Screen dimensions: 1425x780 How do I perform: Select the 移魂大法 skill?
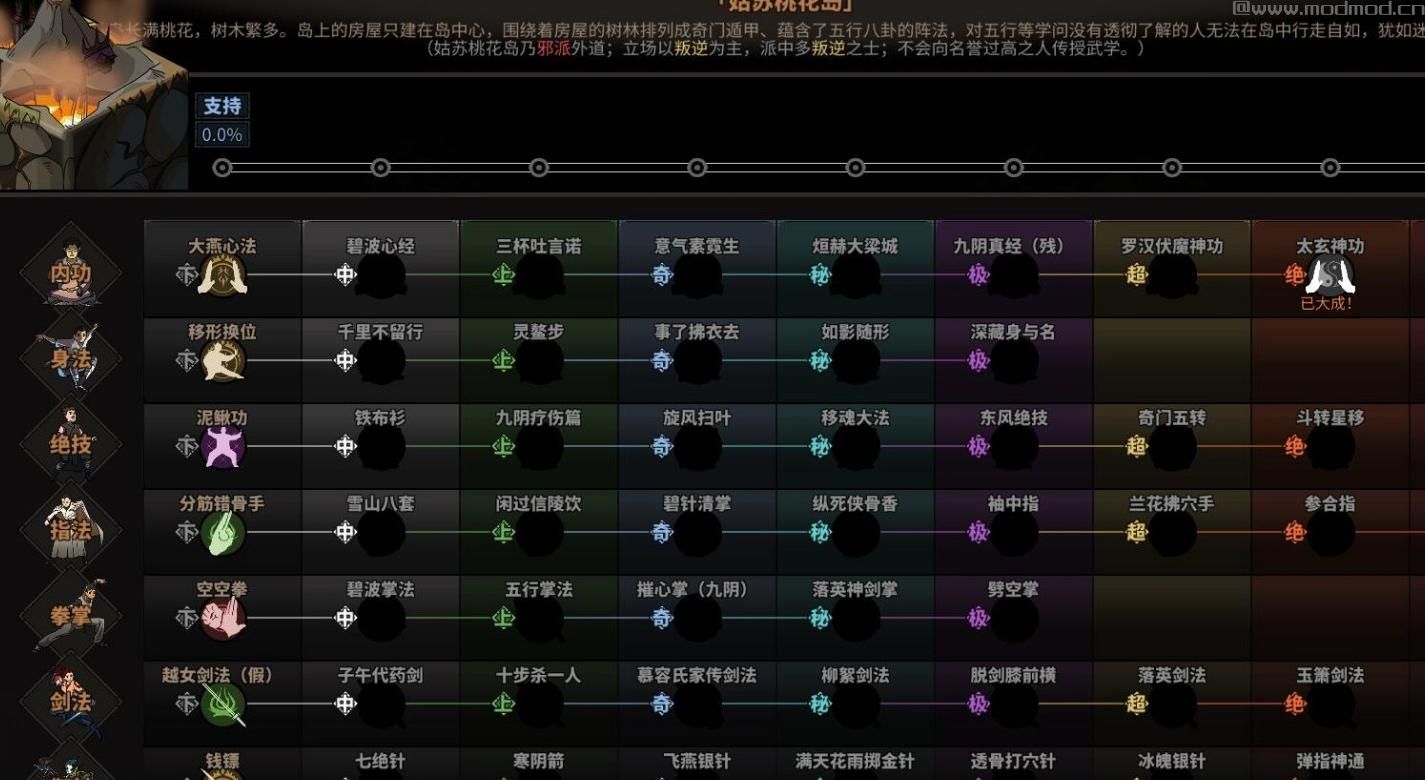855,446
